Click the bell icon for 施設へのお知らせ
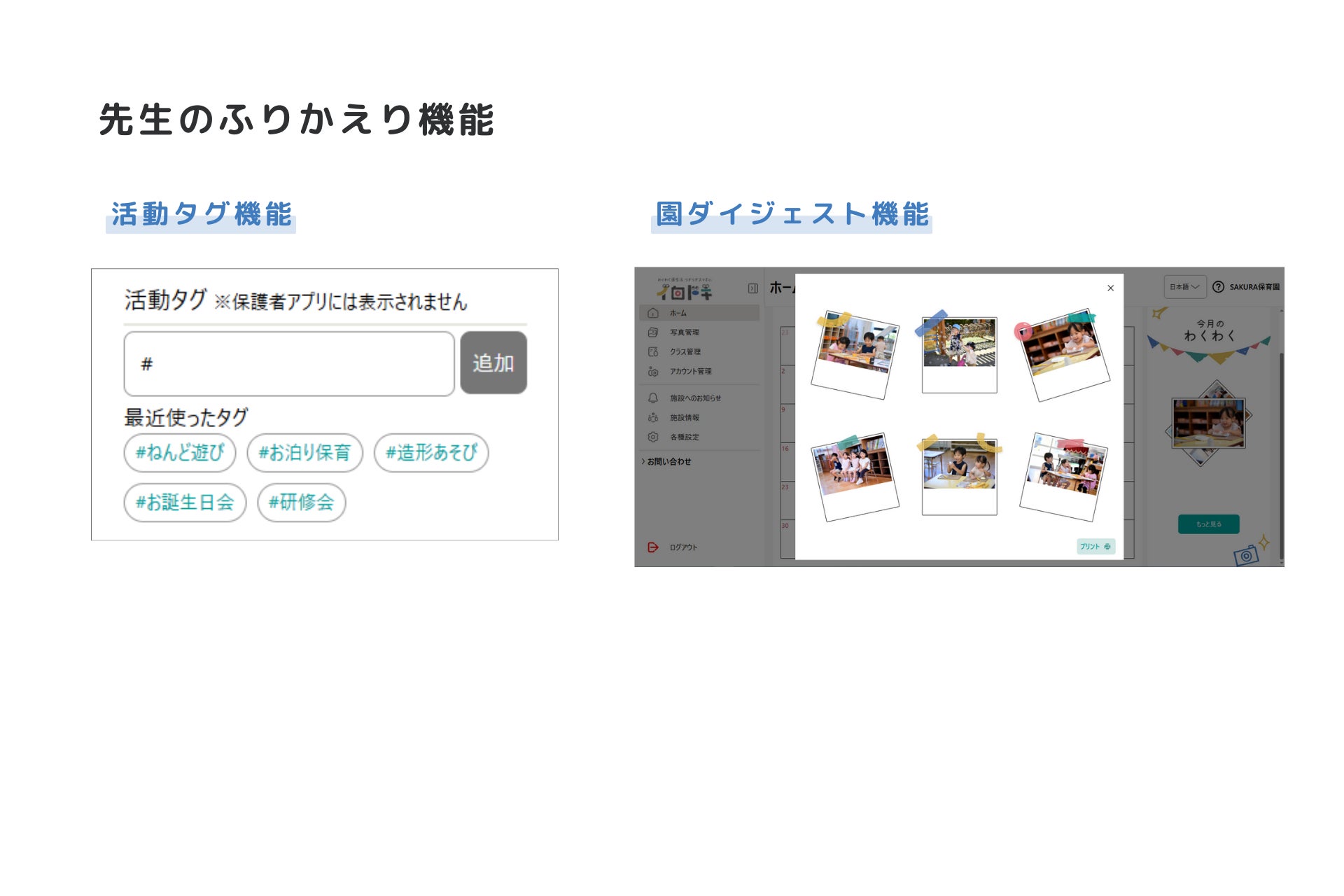The height and width of the screenshot is (896, 1344). point(652,398)
